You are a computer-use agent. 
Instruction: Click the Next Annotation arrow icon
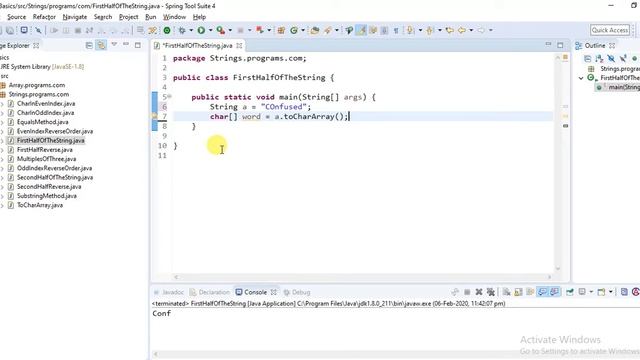pyautogui.click(x=410, y=30)
